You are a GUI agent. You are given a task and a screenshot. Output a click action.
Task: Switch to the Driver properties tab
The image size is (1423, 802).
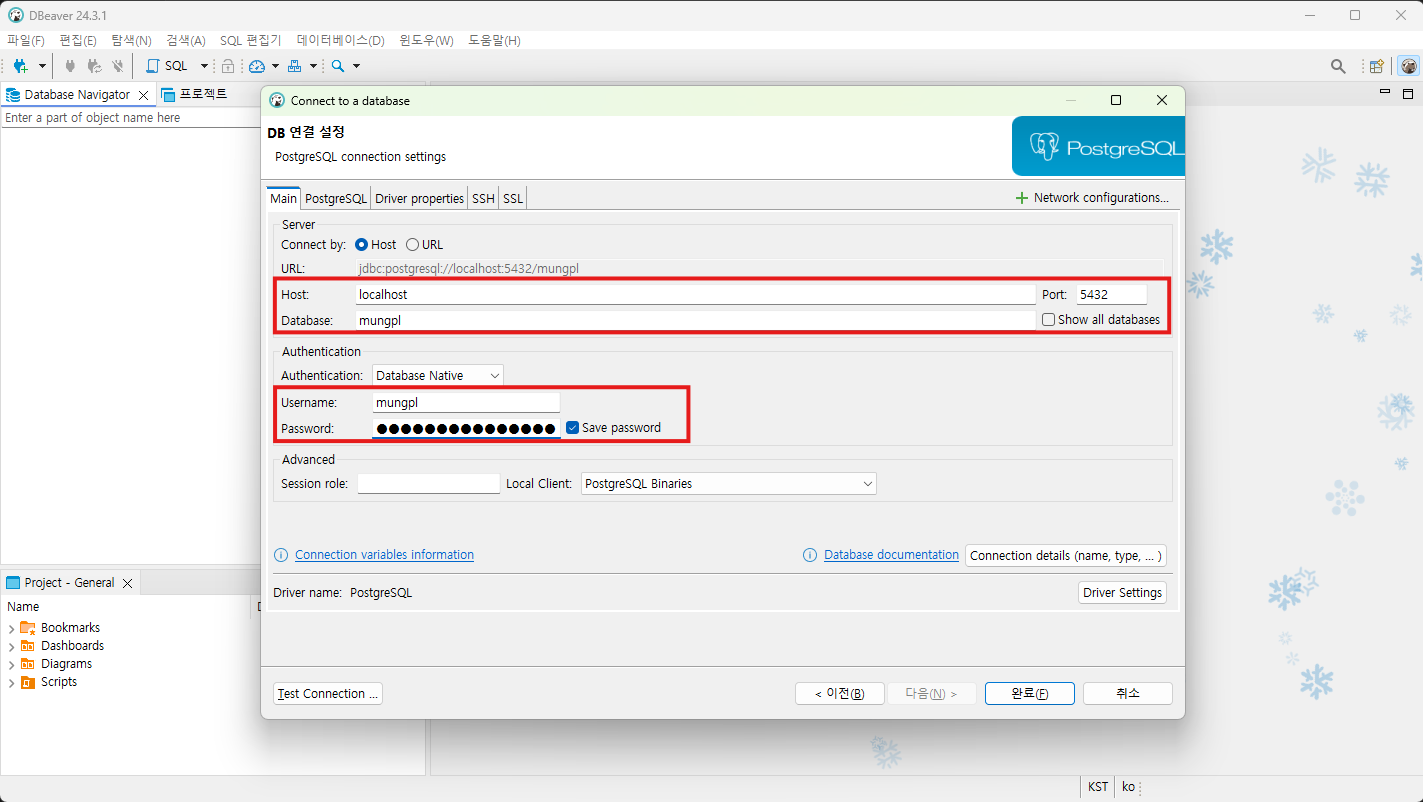[419, 198]
